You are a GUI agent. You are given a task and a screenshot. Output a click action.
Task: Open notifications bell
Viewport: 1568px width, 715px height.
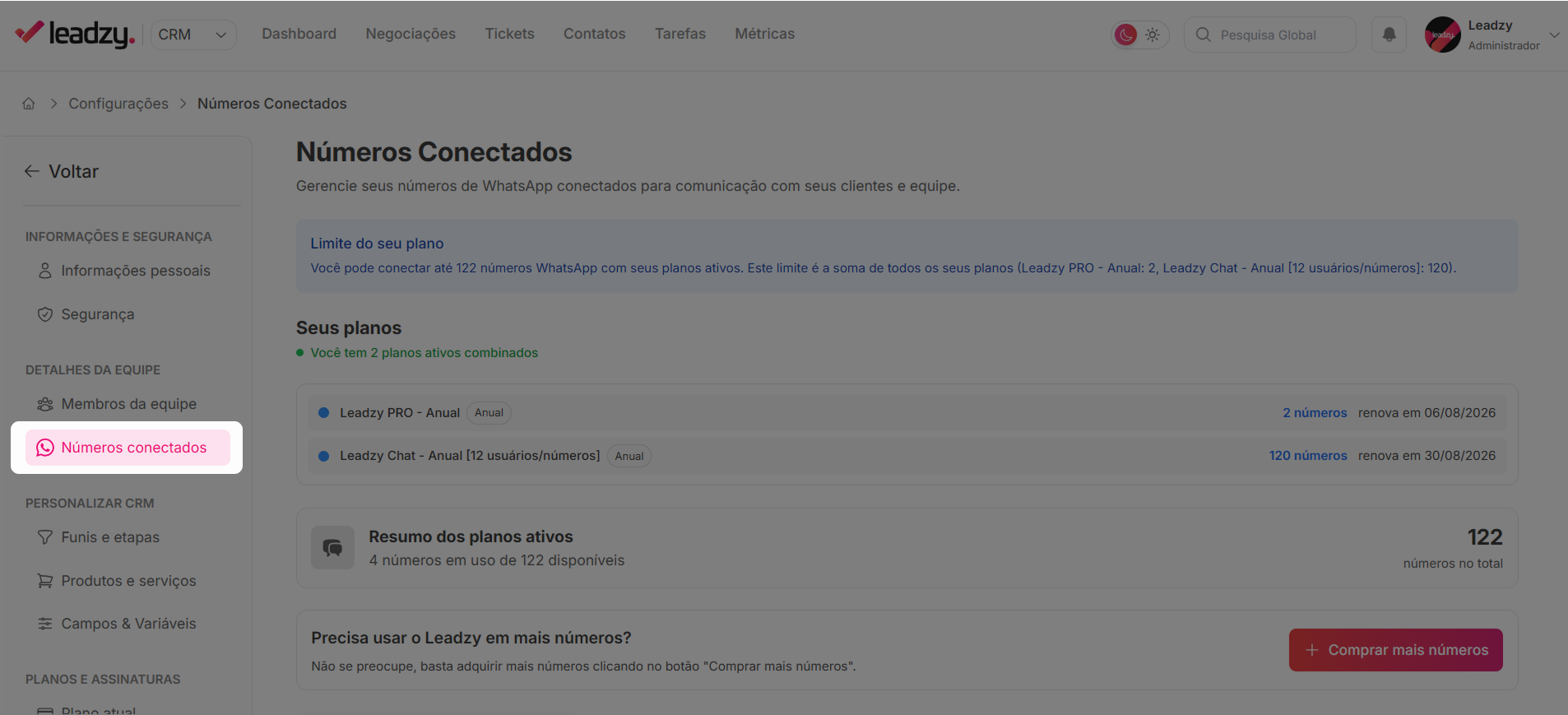(x=1389, y=35)
